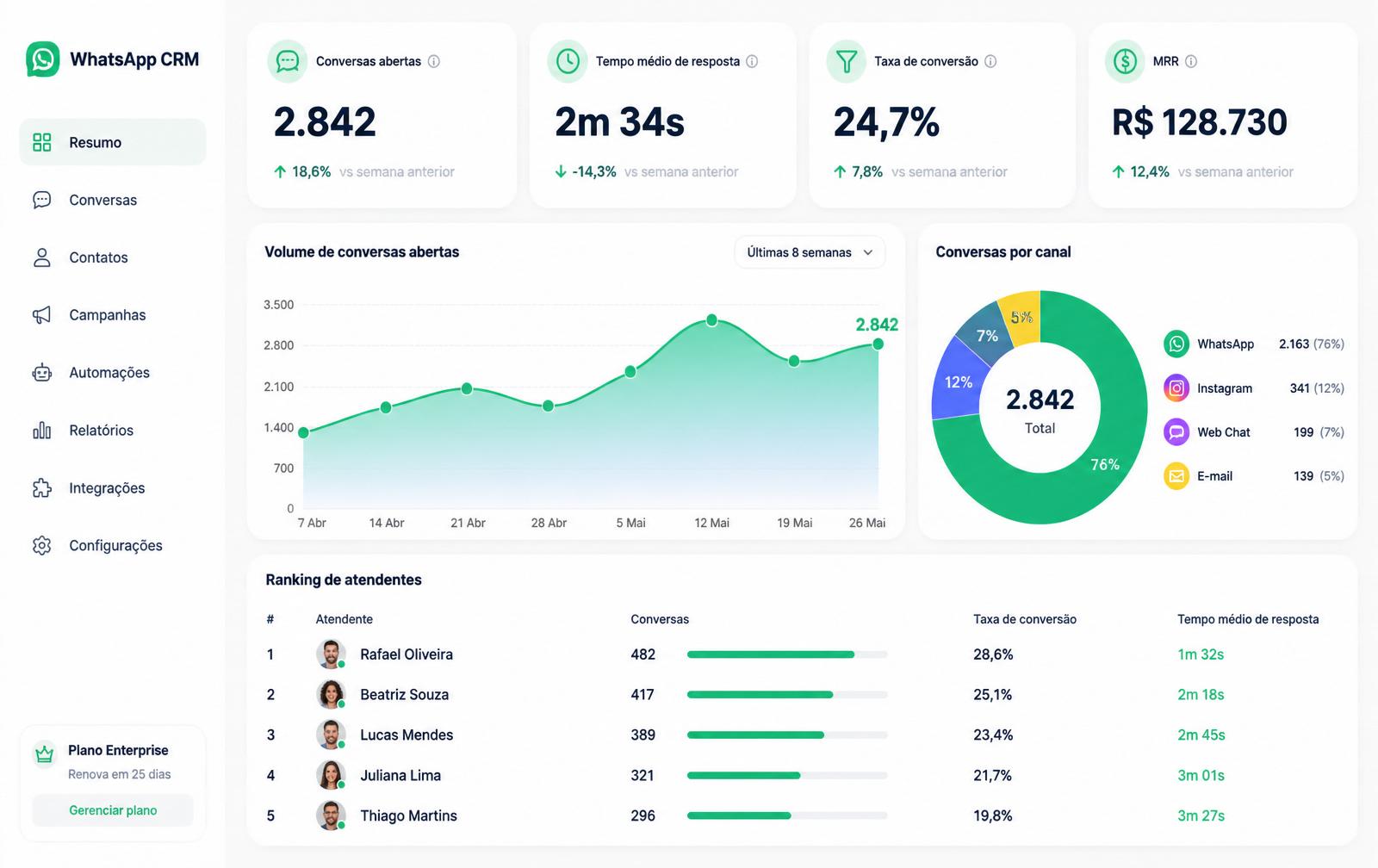Click Juliana Lima's avatar photo
1378x868 pixels.
coord(331,776)
